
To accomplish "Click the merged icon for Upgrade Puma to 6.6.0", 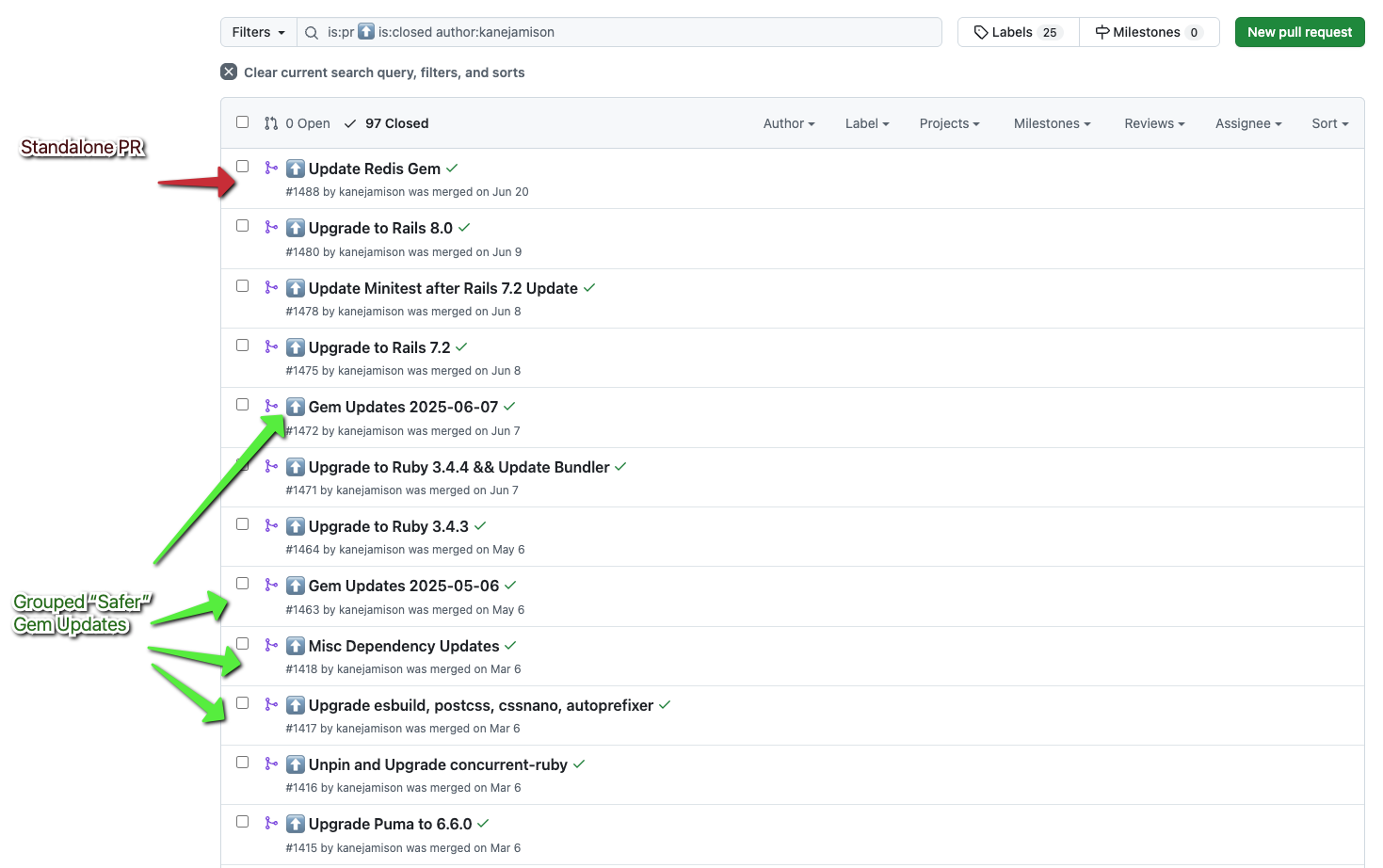I will (x=271, y=823).
